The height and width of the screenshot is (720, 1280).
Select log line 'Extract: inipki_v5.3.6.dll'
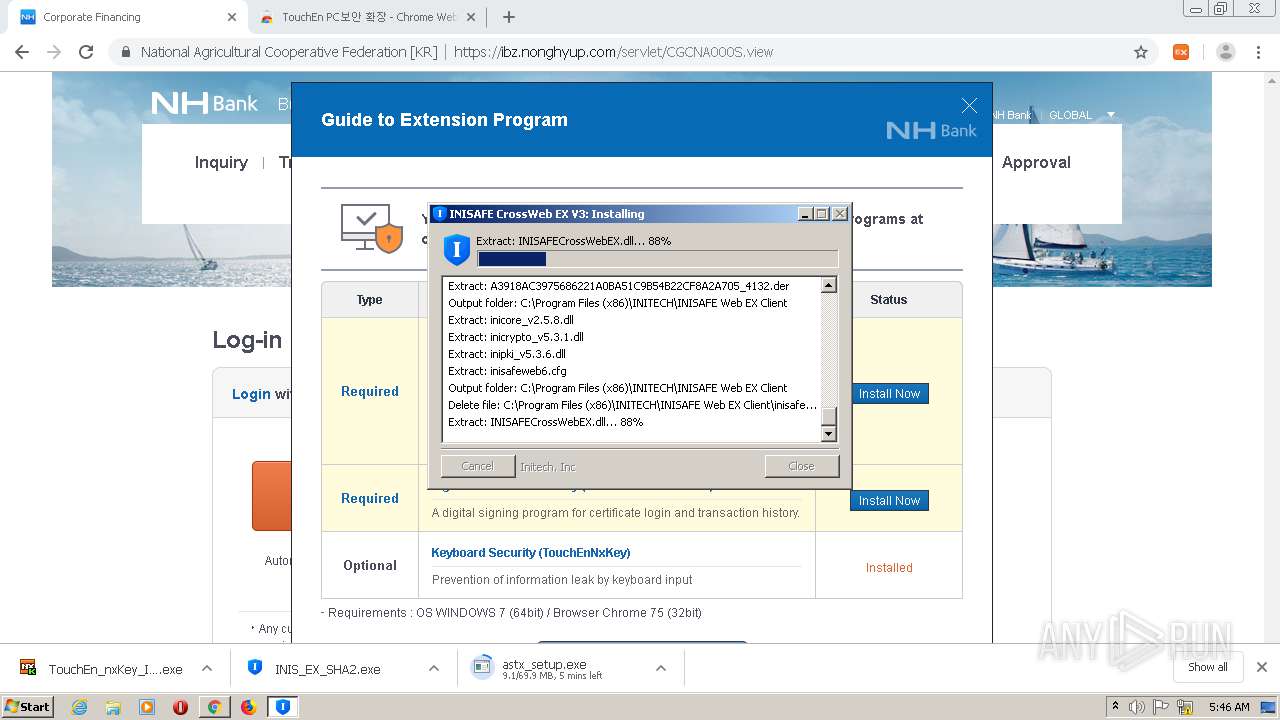point(507,354)
